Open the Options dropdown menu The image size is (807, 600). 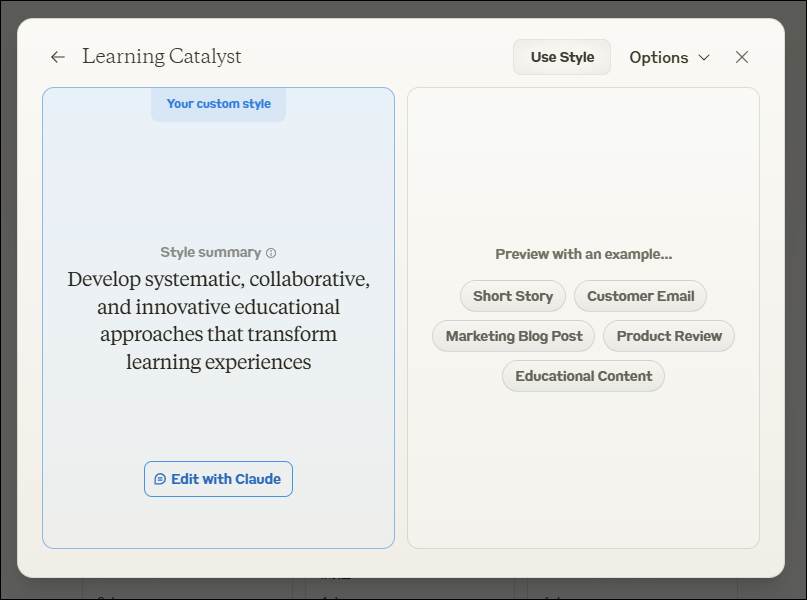(670, 57)
